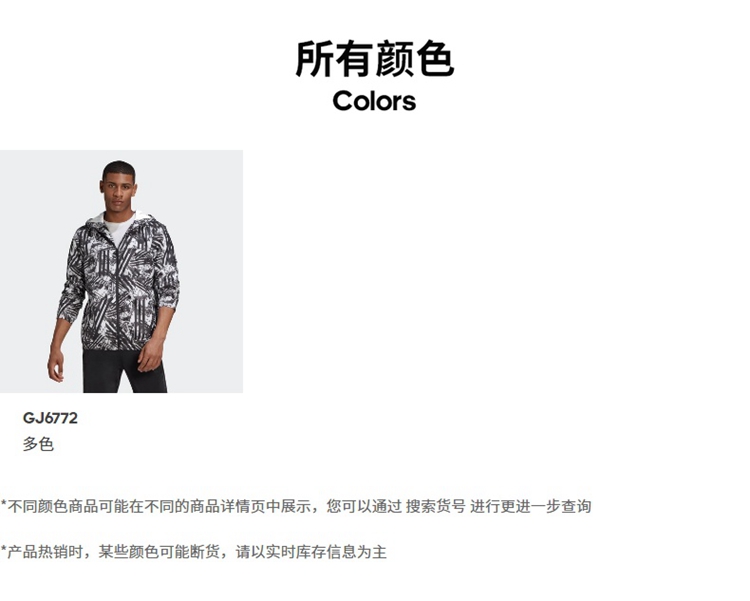Click the 所有颜色 heading
Viewport: 750px width, 601px height.
click(x=375, y=59)
